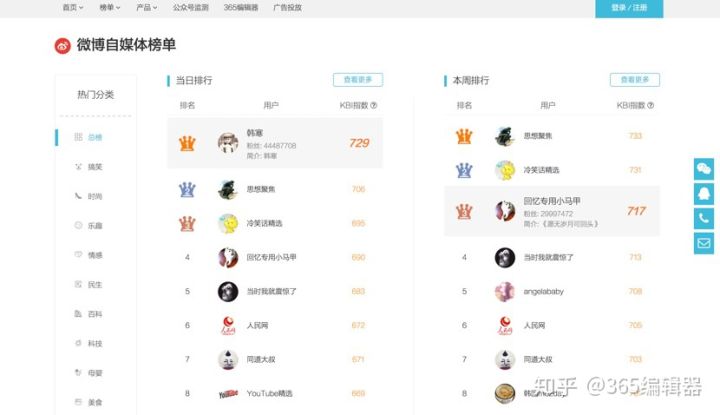Open the QQ contact icon on right
Viewport: 720px width, 415px height.
click(x=703, y=194)
